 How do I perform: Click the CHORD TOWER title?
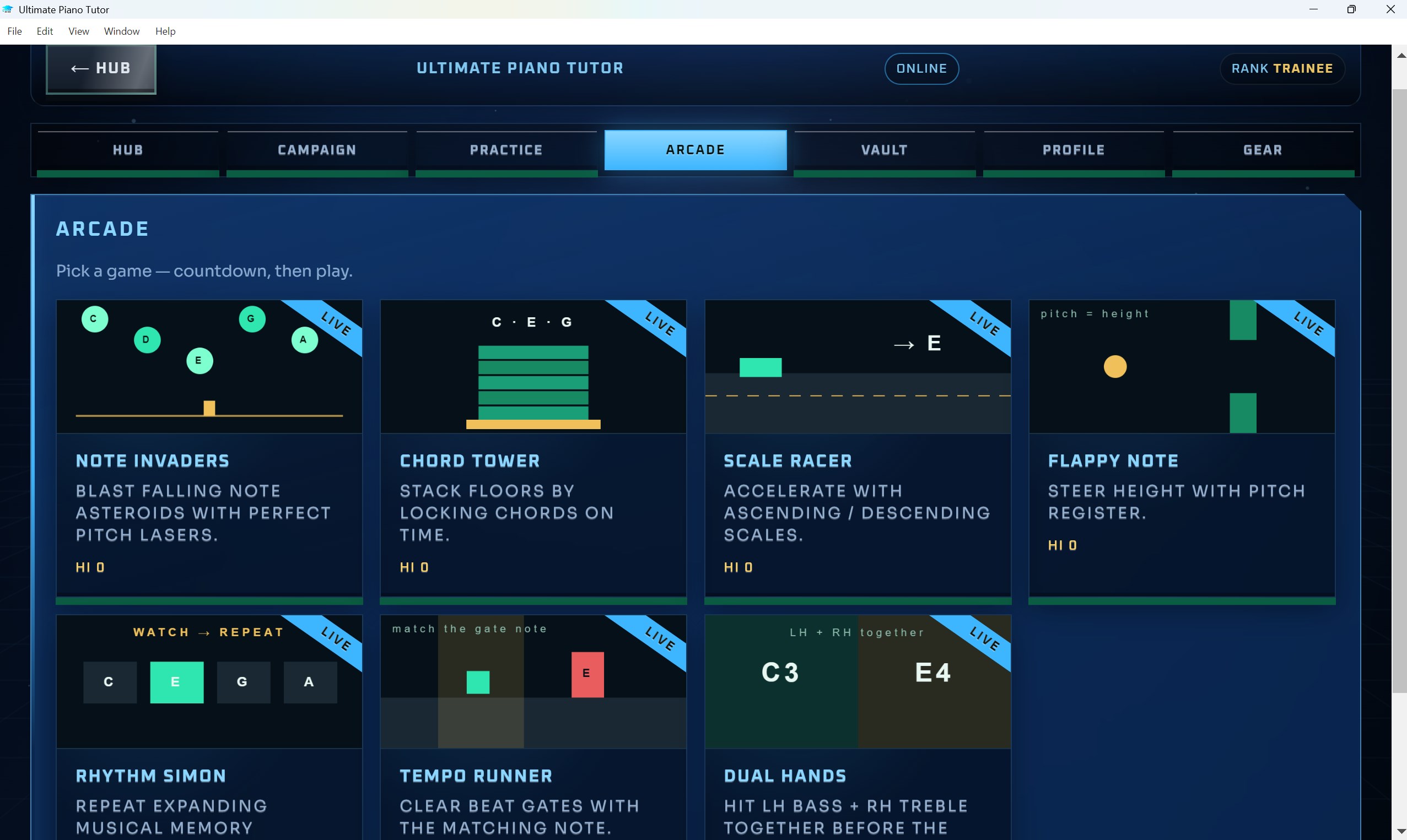pos(470,460)
